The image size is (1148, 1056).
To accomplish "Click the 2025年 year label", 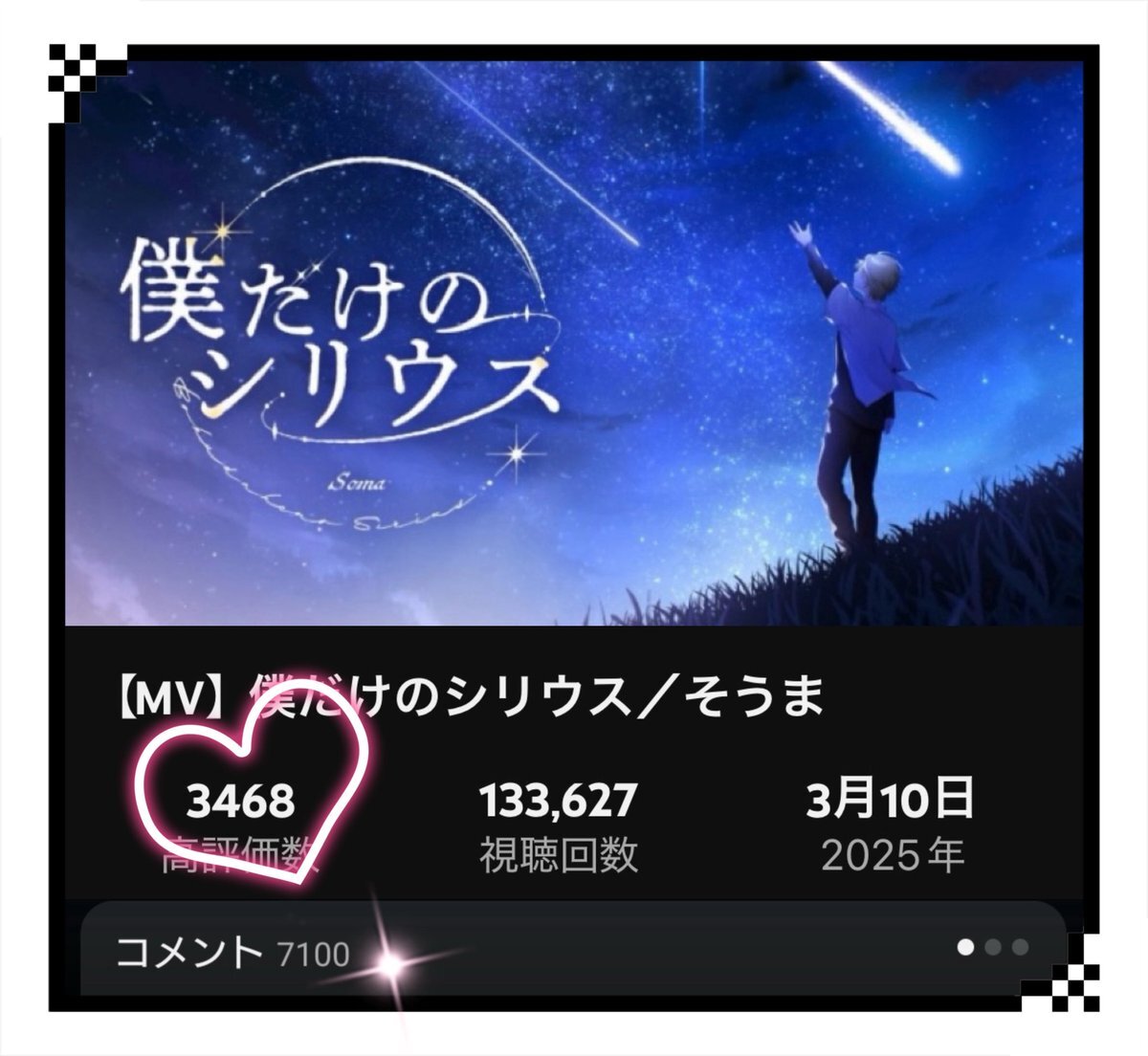I will [x=892, y=856].
